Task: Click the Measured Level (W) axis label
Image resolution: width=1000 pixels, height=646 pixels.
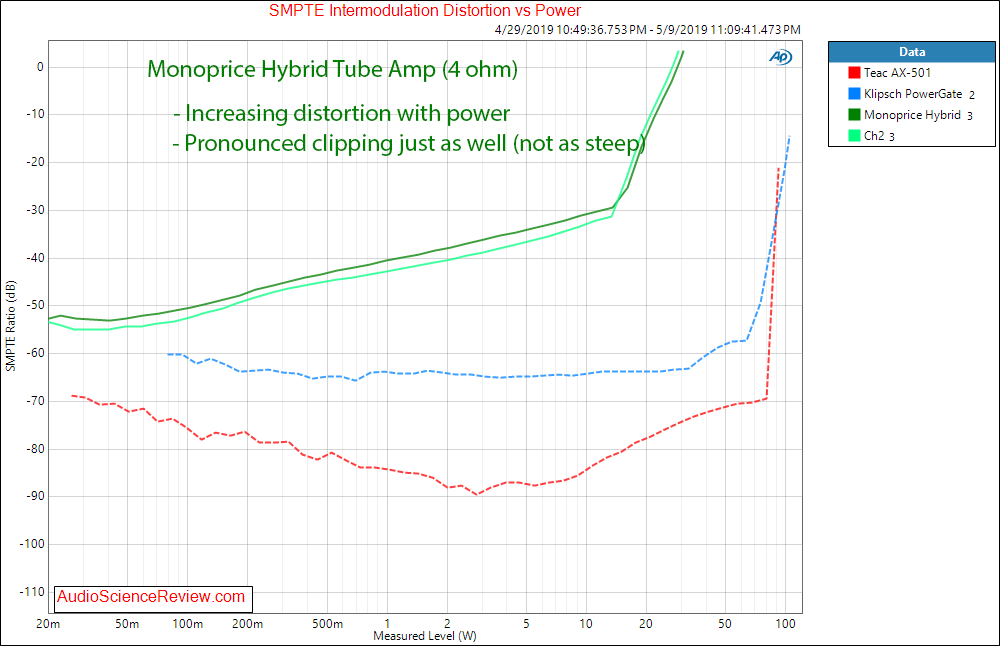Action: click(425, 636)
